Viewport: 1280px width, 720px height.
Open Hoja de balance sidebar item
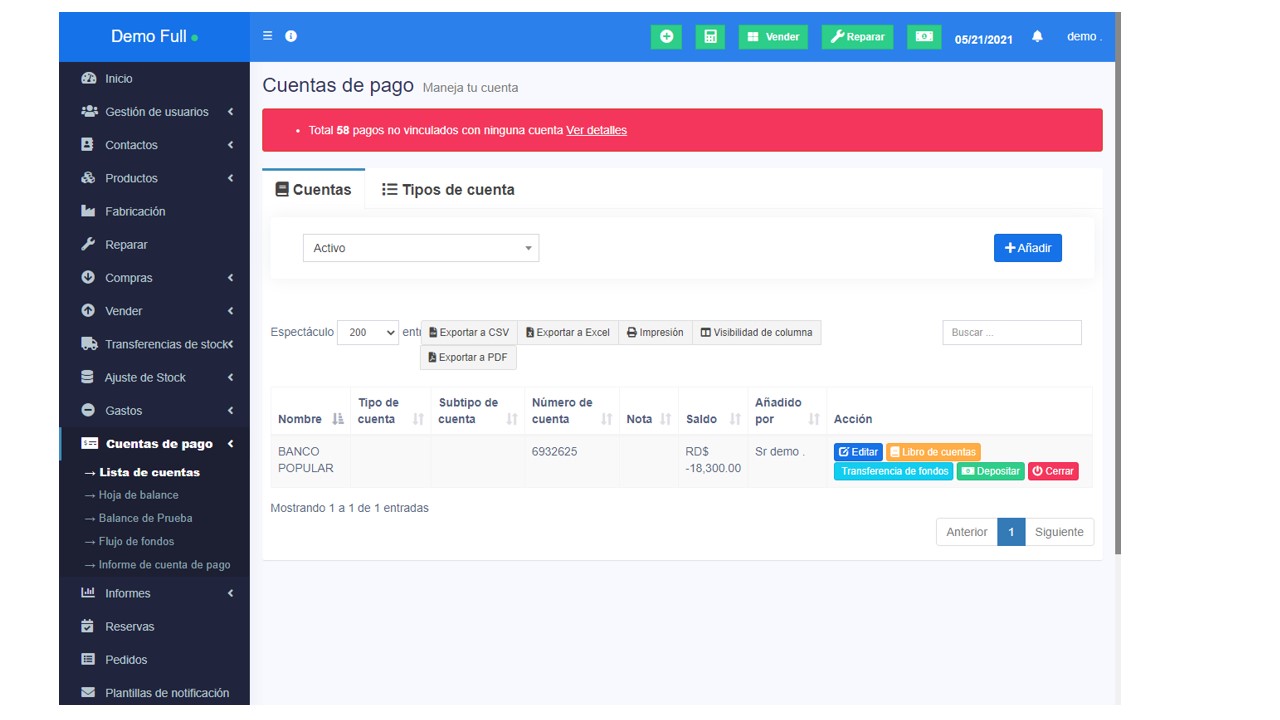pos(138,495)
